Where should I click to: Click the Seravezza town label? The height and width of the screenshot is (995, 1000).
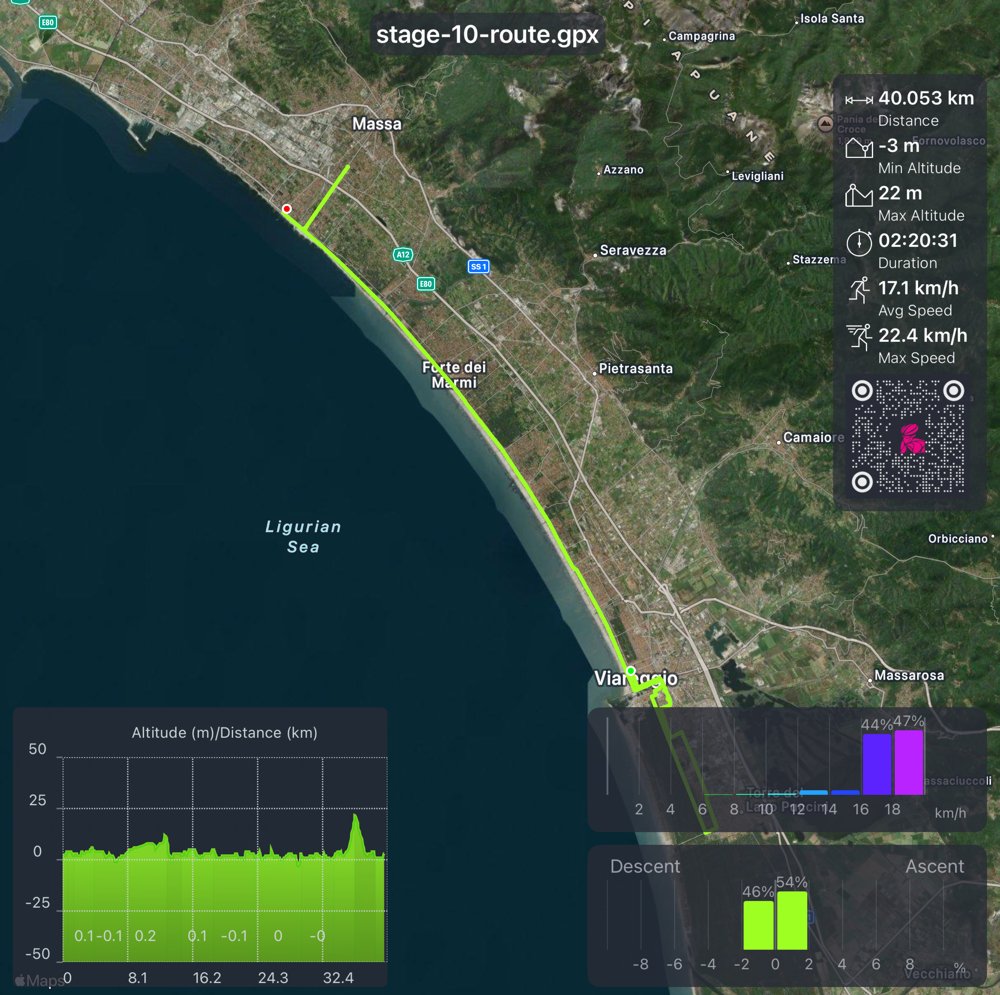pos(633,250)
